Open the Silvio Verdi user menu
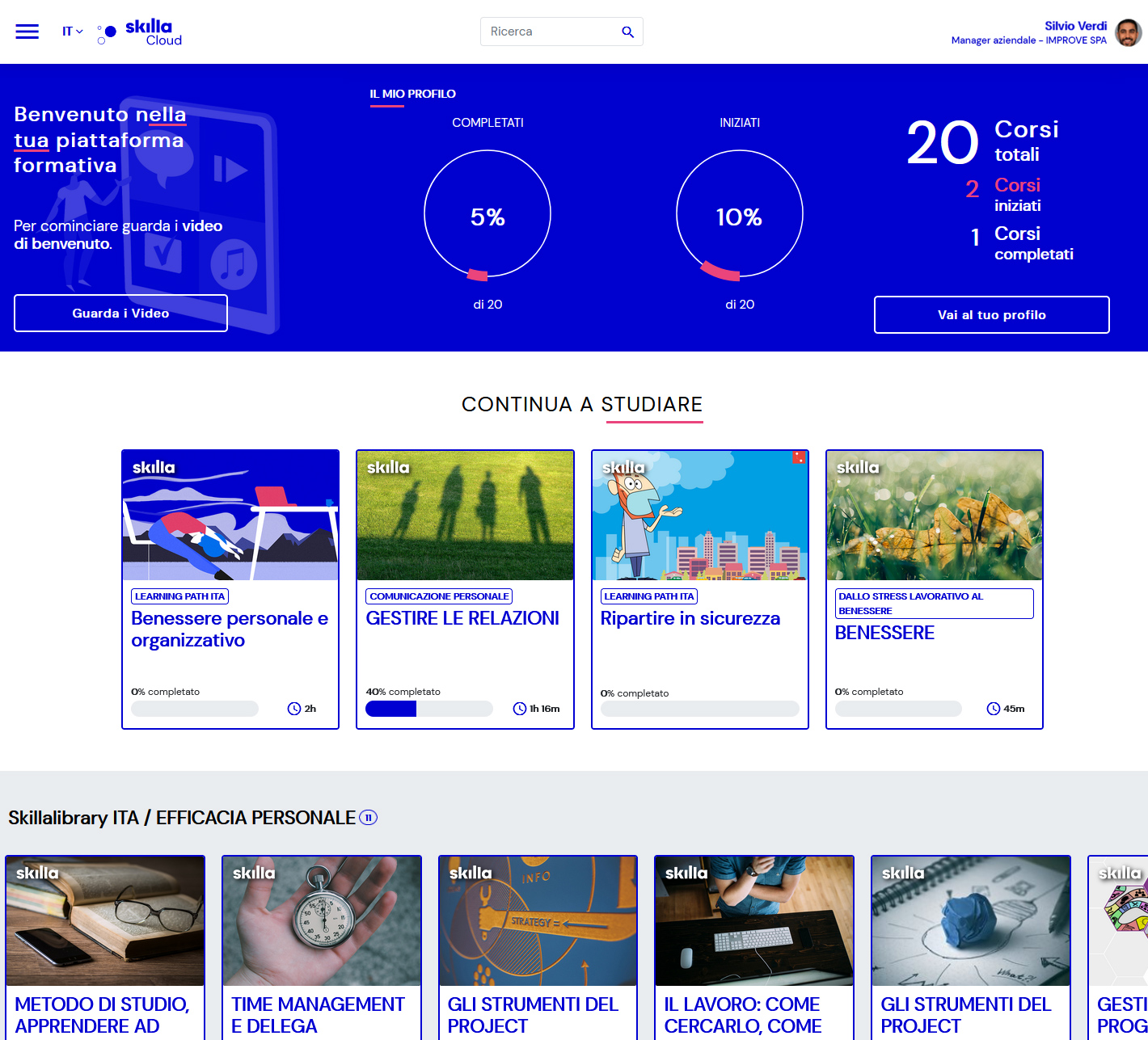1148x1040 pixels. click(x=1075, y=26)
